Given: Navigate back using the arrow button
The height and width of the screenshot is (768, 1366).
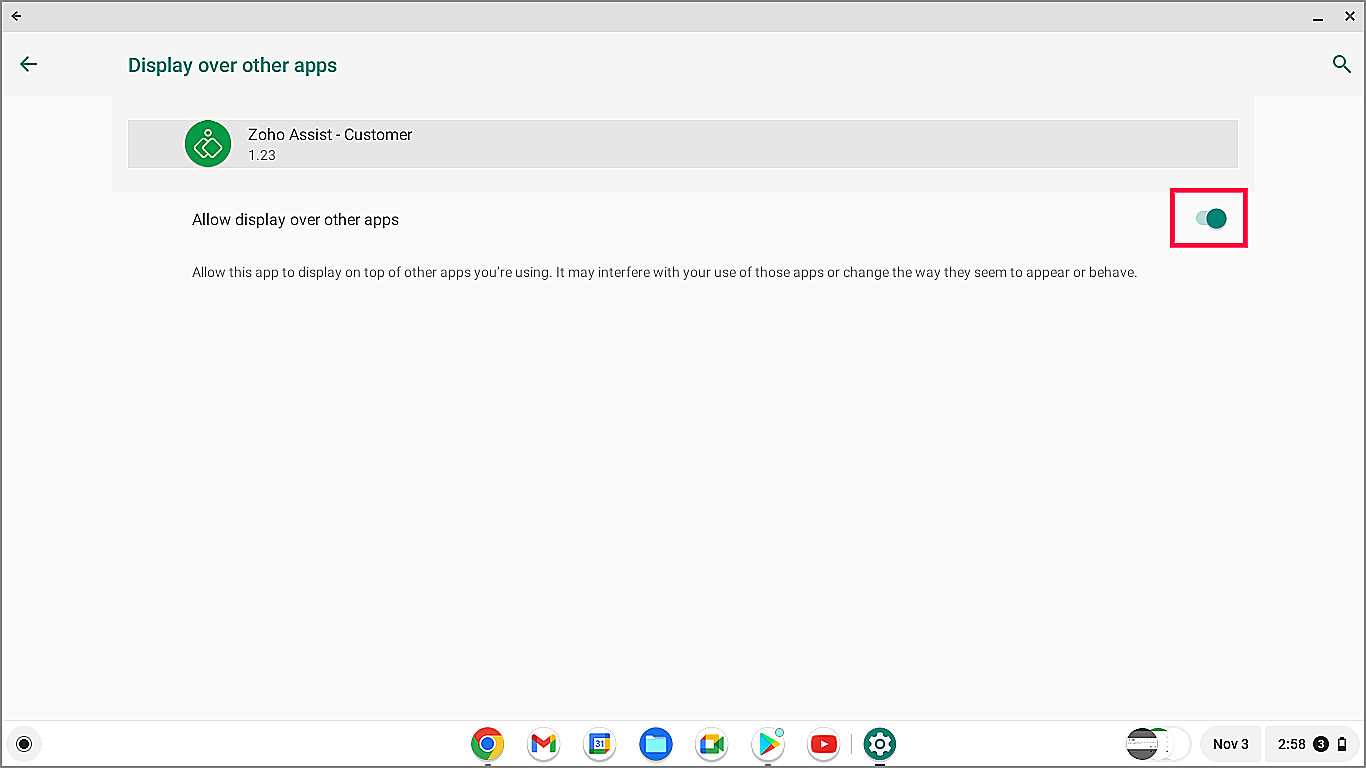Looking at the screenshot, I should point(28,64).
